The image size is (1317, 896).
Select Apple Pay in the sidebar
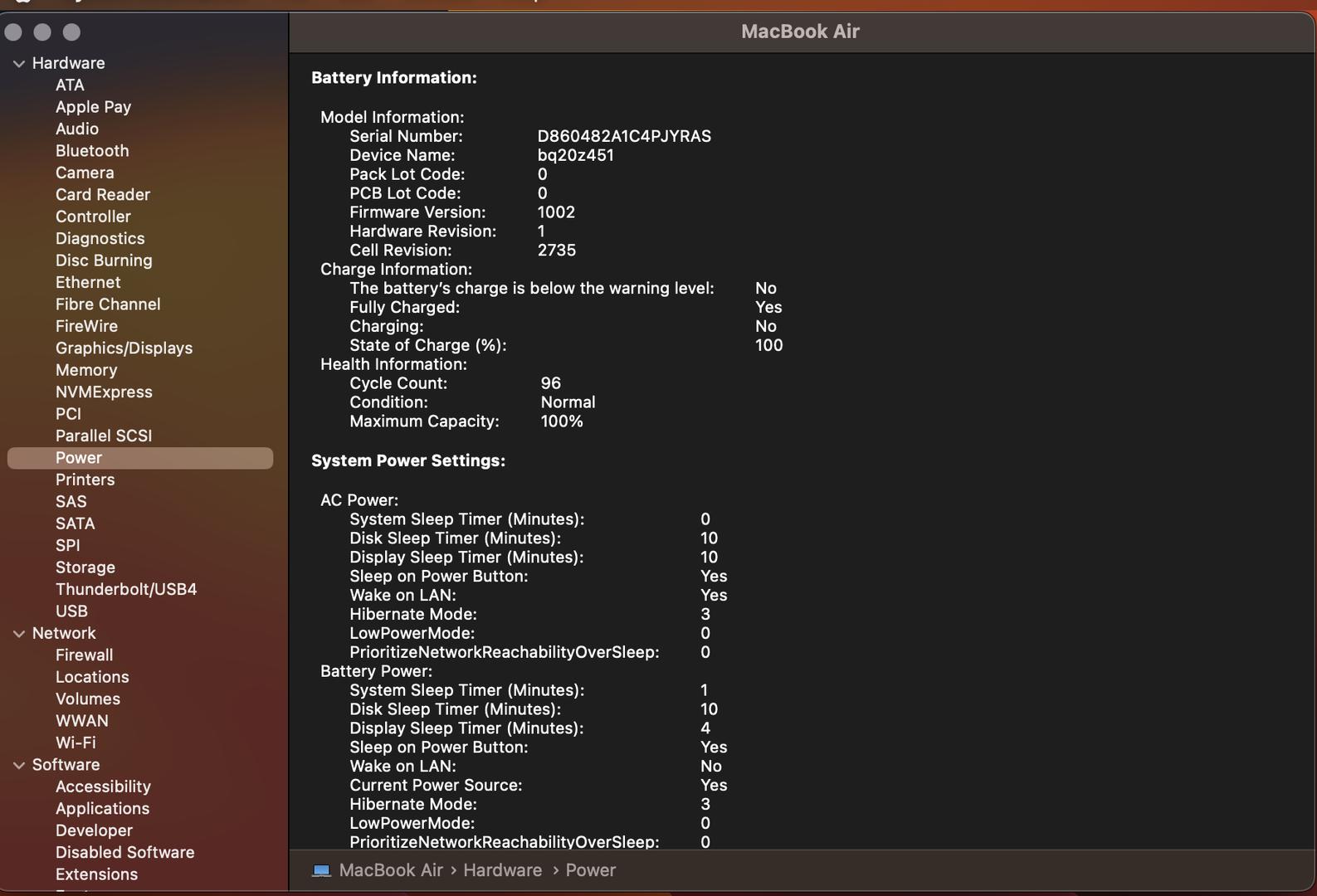(93, 107)
